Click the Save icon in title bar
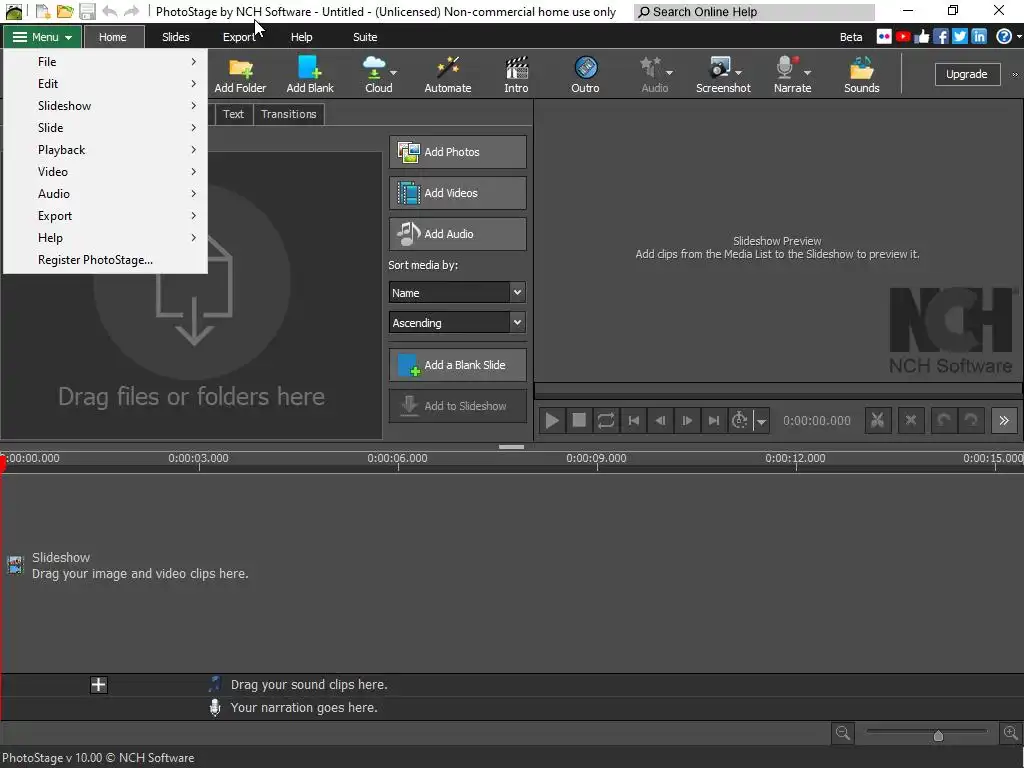This screenshot has width=1024, height=768. tap(87, 11)
